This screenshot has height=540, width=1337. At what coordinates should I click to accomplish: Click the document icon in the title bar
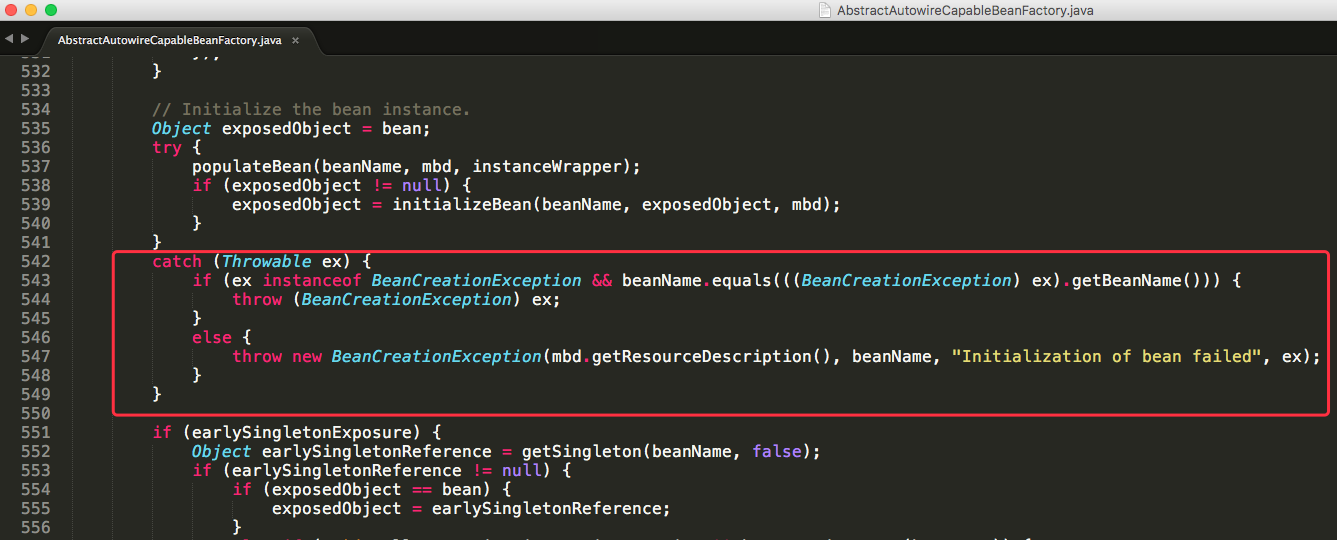[x=825, y=10]
